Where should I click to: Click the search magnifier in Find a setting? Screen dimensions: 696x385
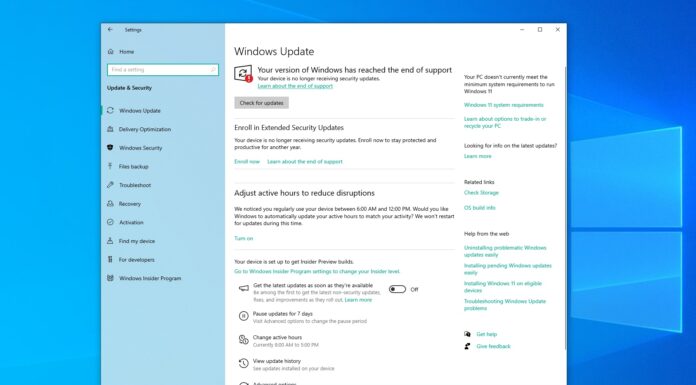click(213, 70)
